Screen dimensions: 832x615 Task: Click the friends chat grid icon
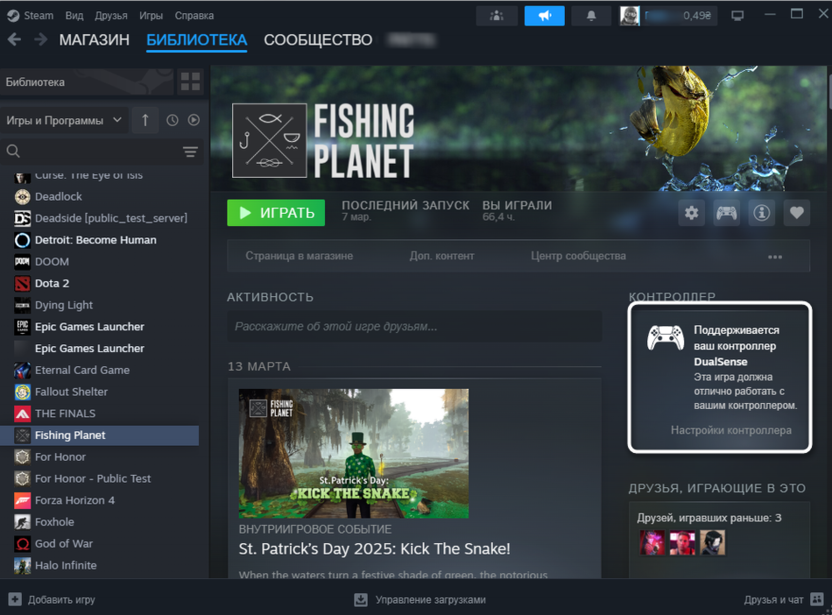(817, 599)
